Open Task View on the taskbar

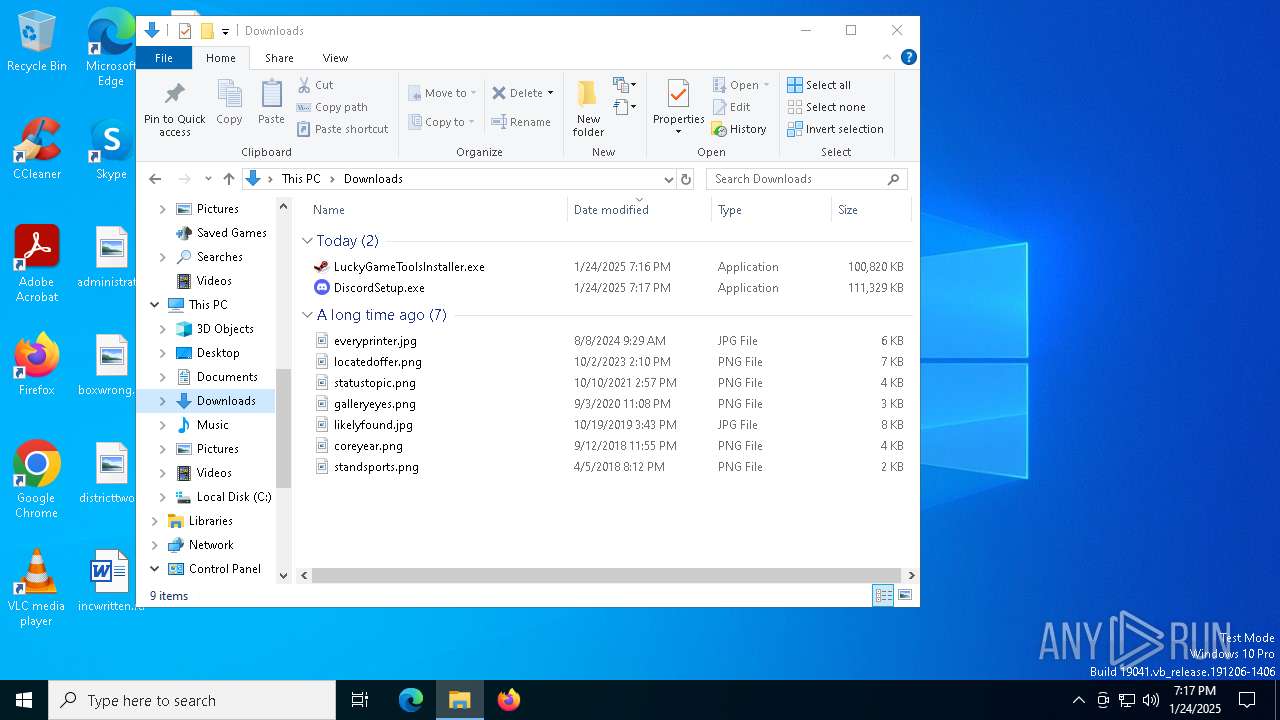[360, 700]
